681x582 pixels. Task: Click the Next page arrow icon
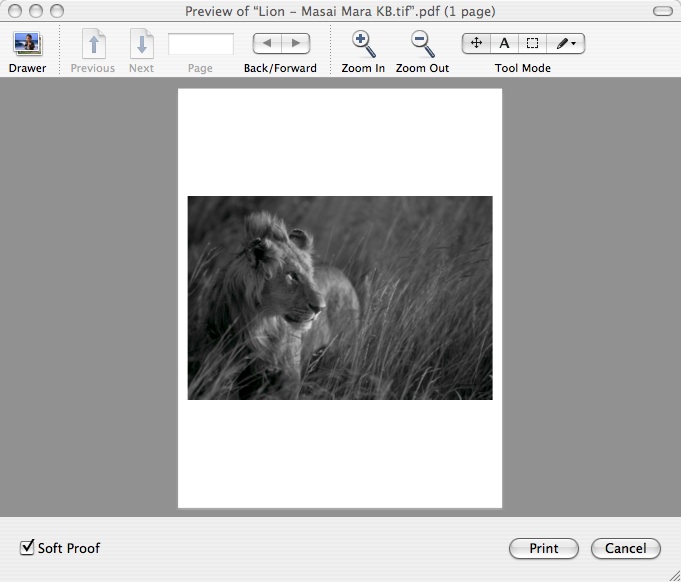click(141, 45)
